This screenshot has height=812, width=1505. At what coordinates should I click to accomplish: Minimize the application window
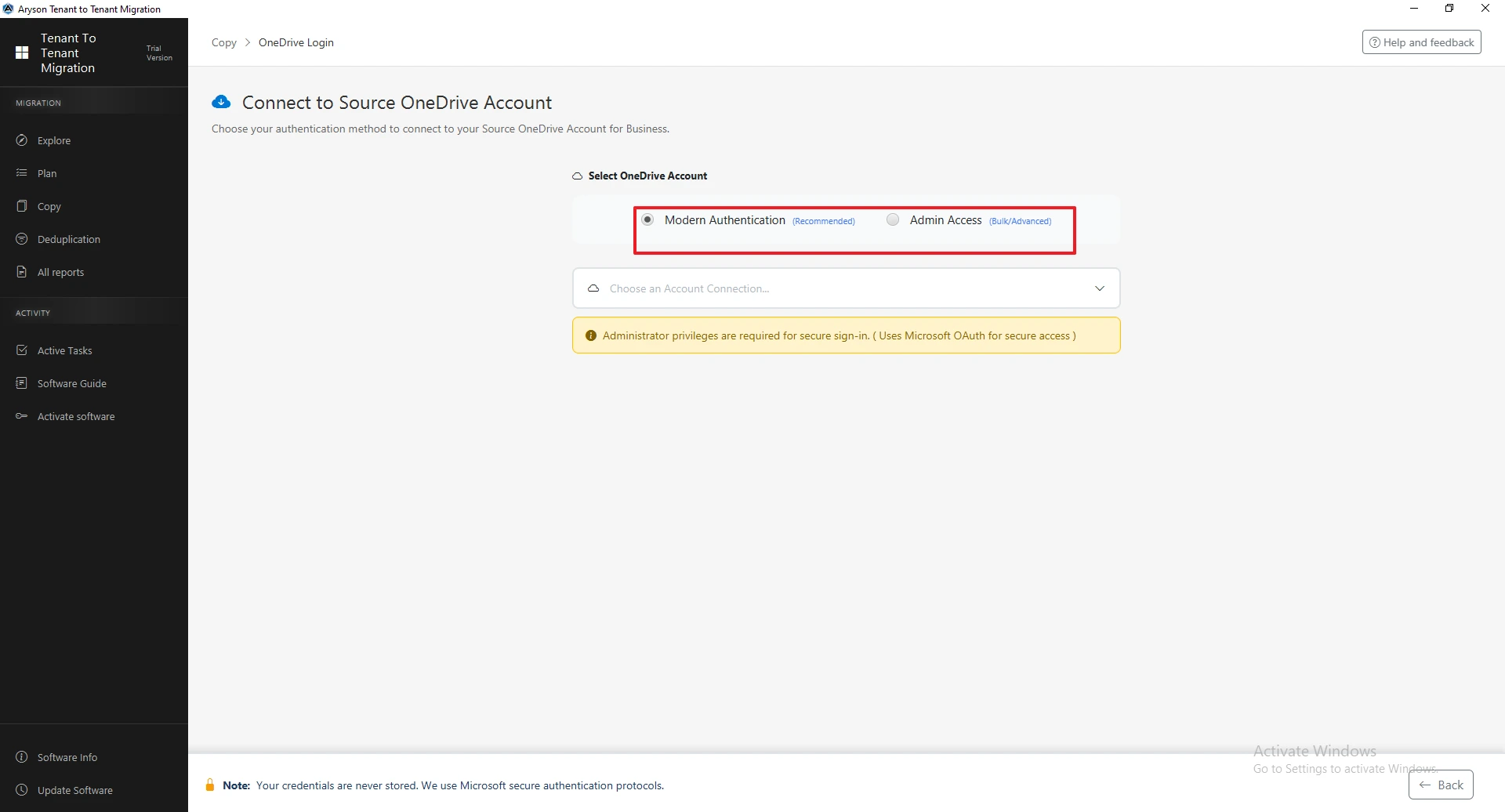click(1414, 9)
